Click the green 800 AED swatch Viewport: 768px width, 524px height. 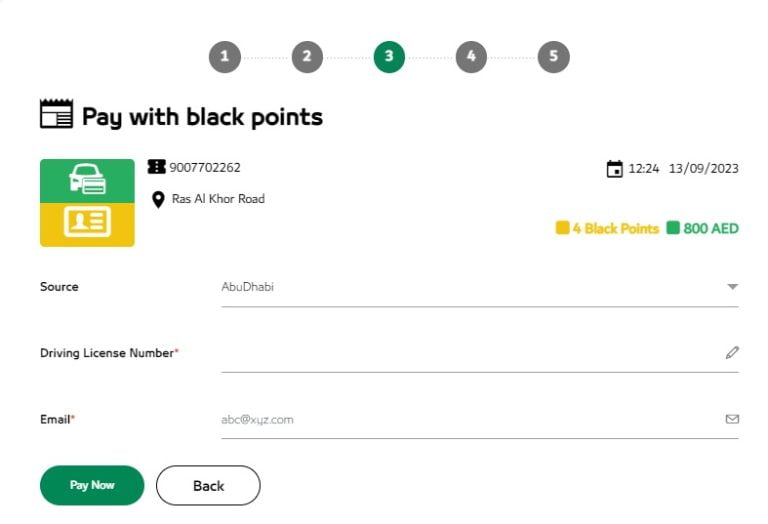point(673,228)
